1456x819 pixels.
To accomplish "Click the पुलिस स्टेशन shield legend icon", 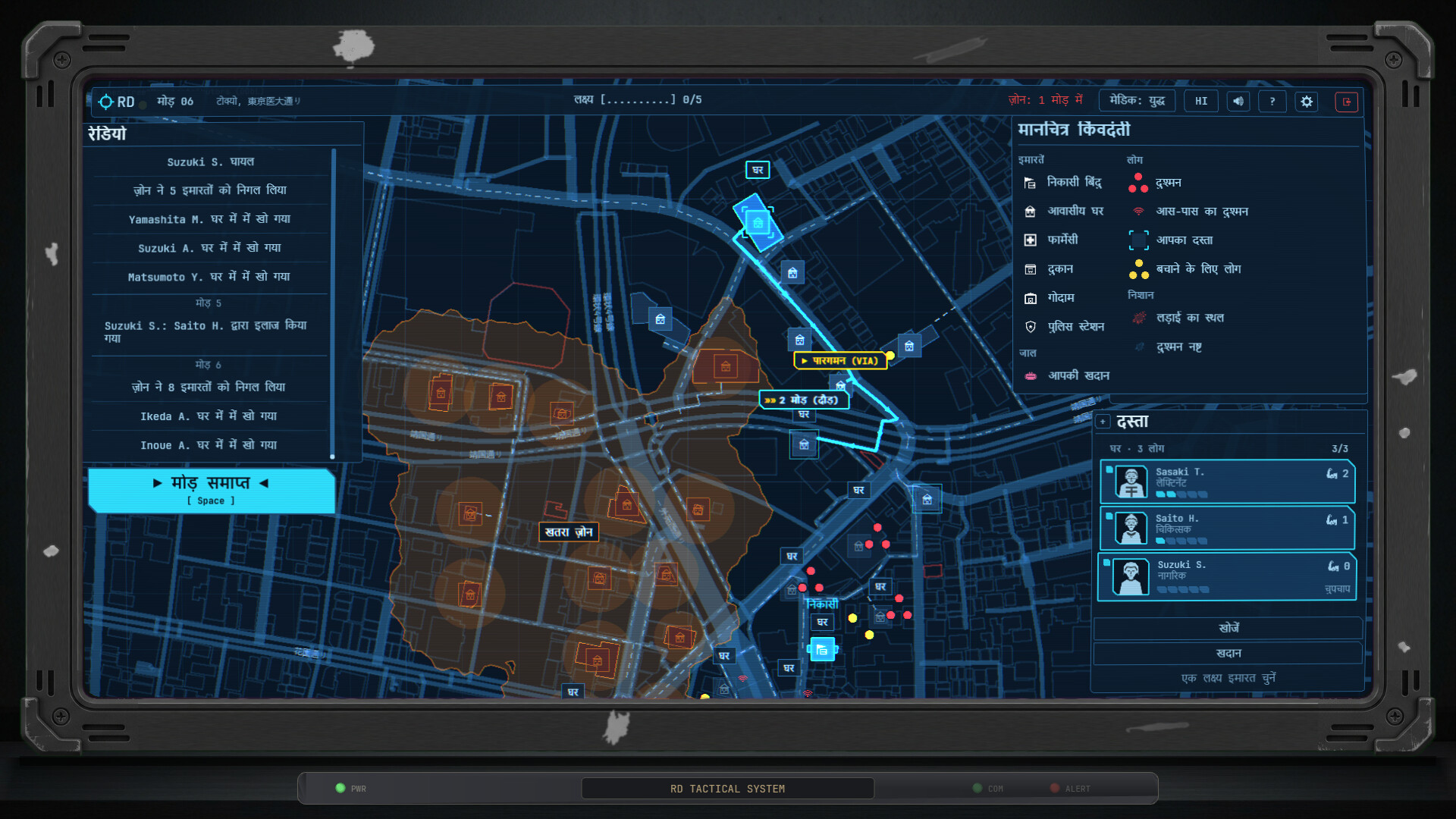I will [1030, 327].
